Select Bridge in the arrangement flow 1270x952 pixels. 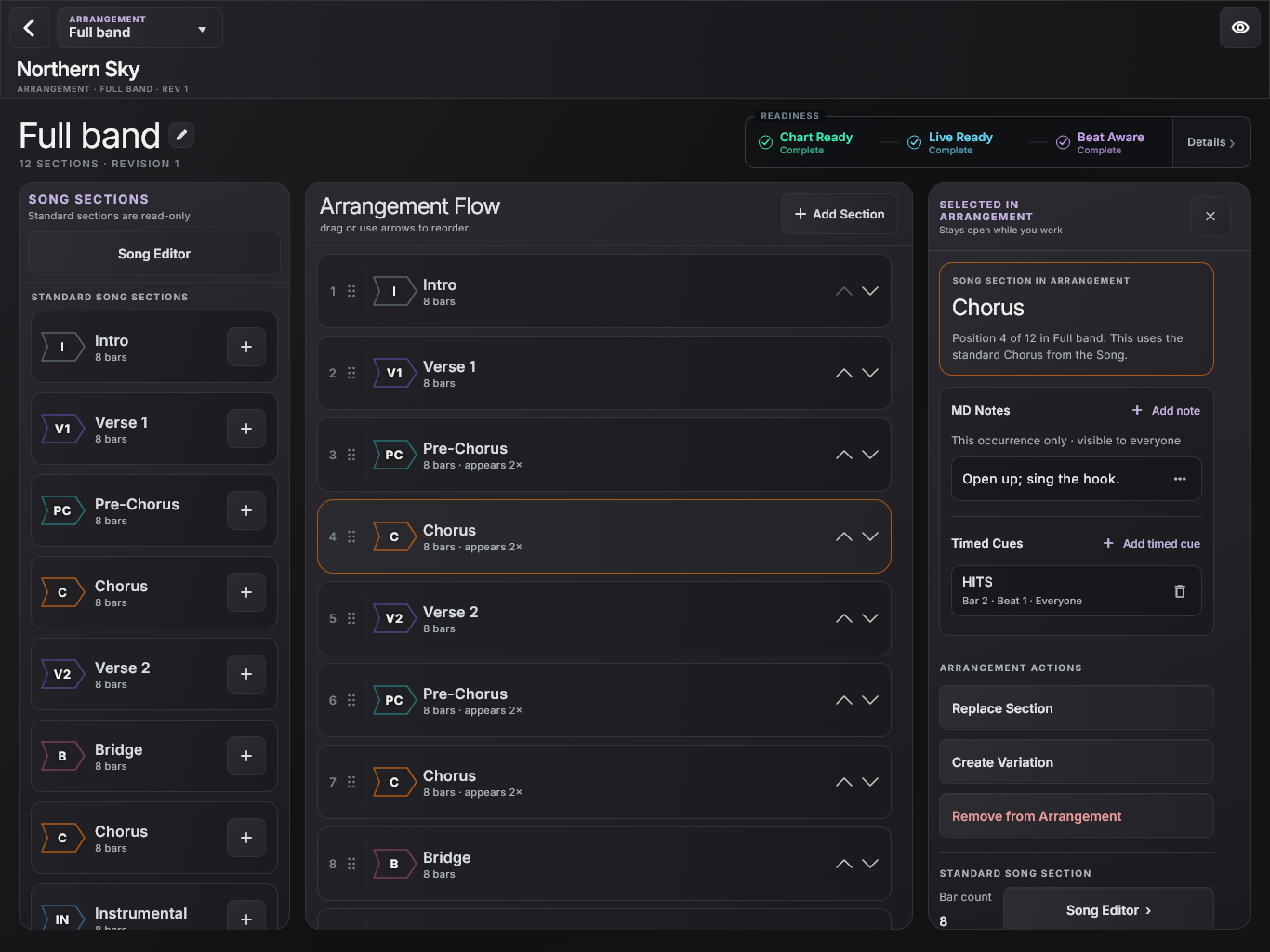click(604, 864)
